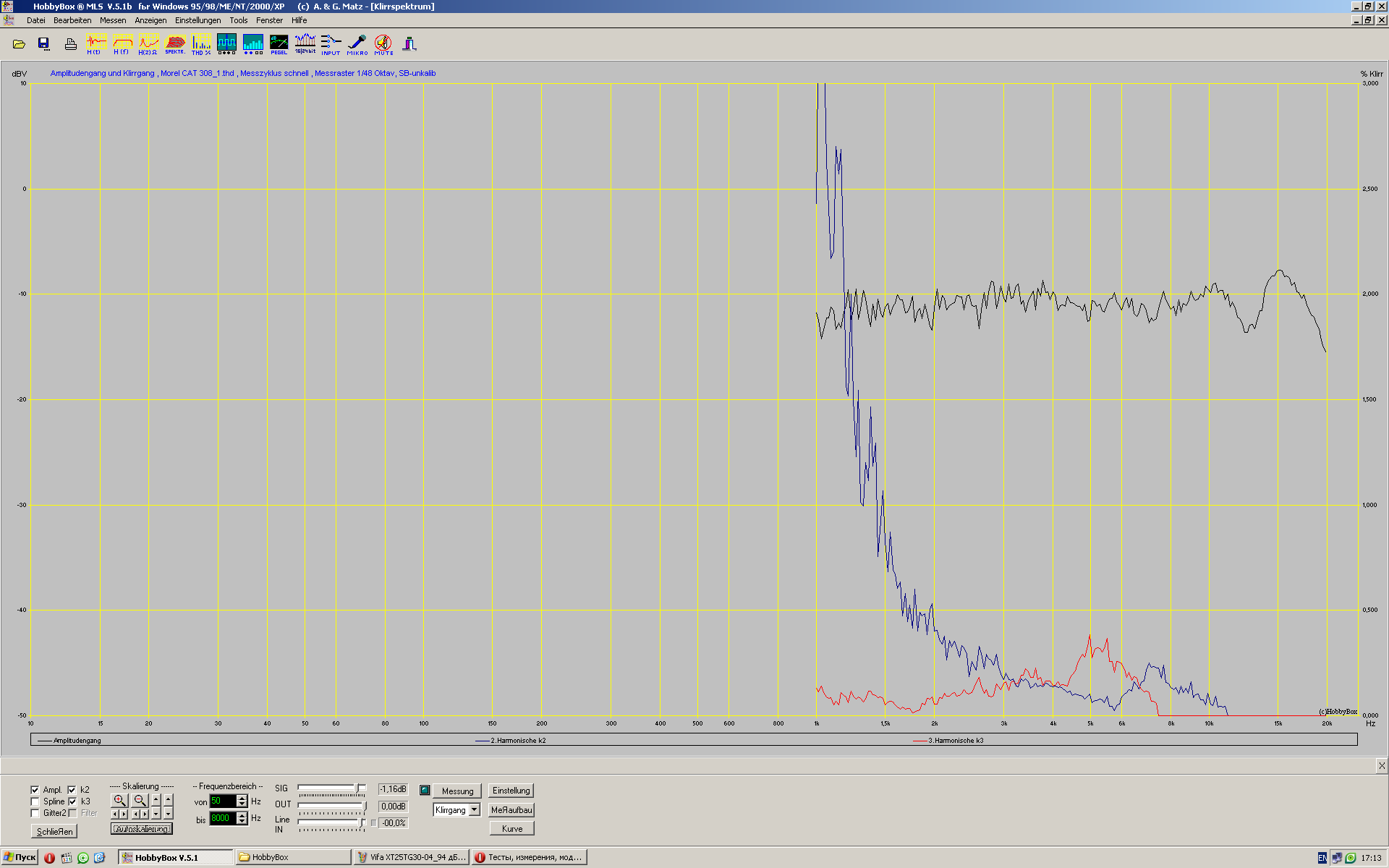
Task: Open the SPEKTR. waterfall tool
Action: (x=175, y=44)
